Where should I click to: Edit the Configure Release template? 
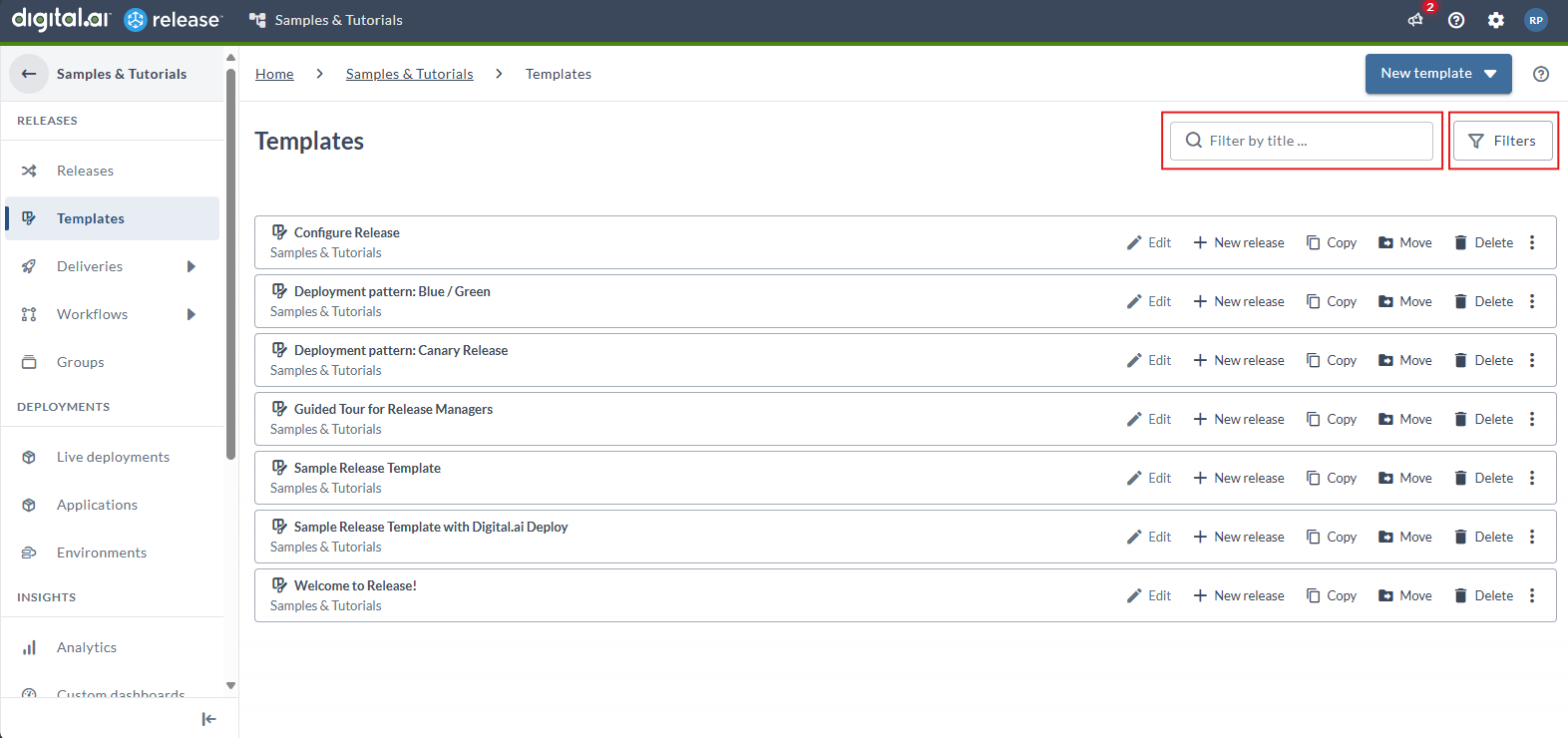(x=1149, y=242)
